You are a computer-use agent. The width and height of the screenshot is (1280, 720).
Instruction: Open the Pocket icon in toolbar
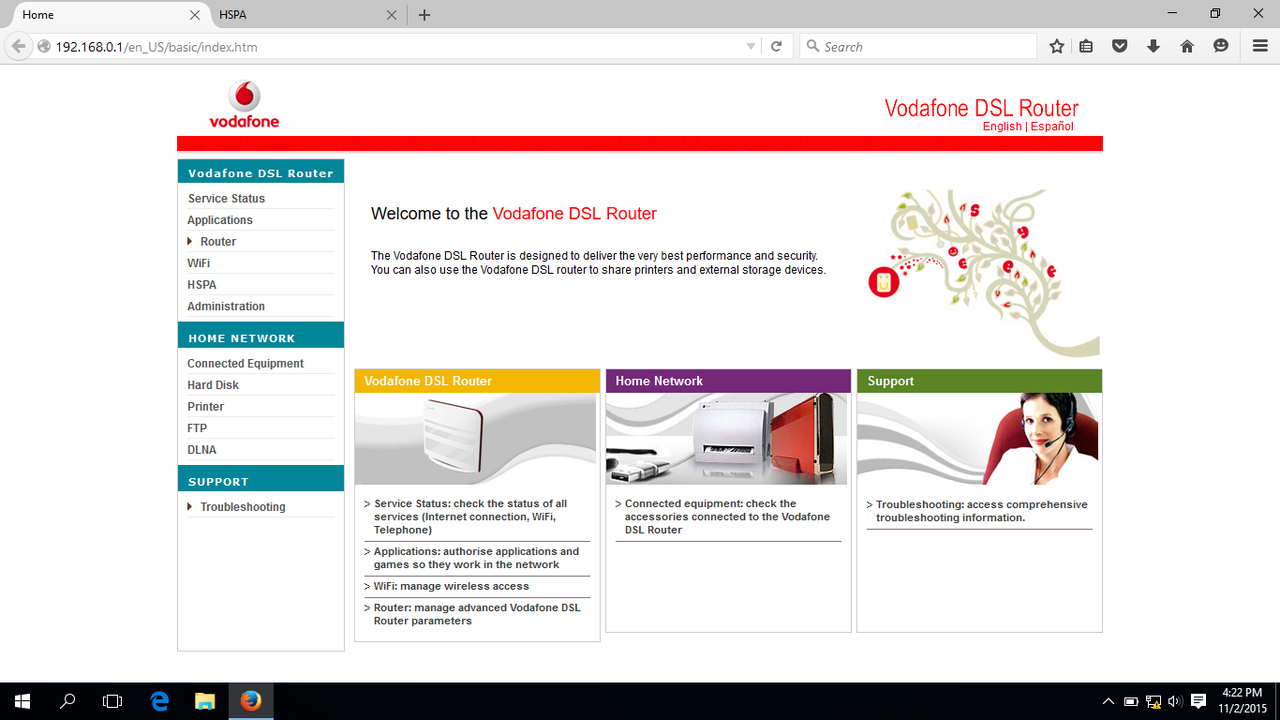(x=1120, y=46)
